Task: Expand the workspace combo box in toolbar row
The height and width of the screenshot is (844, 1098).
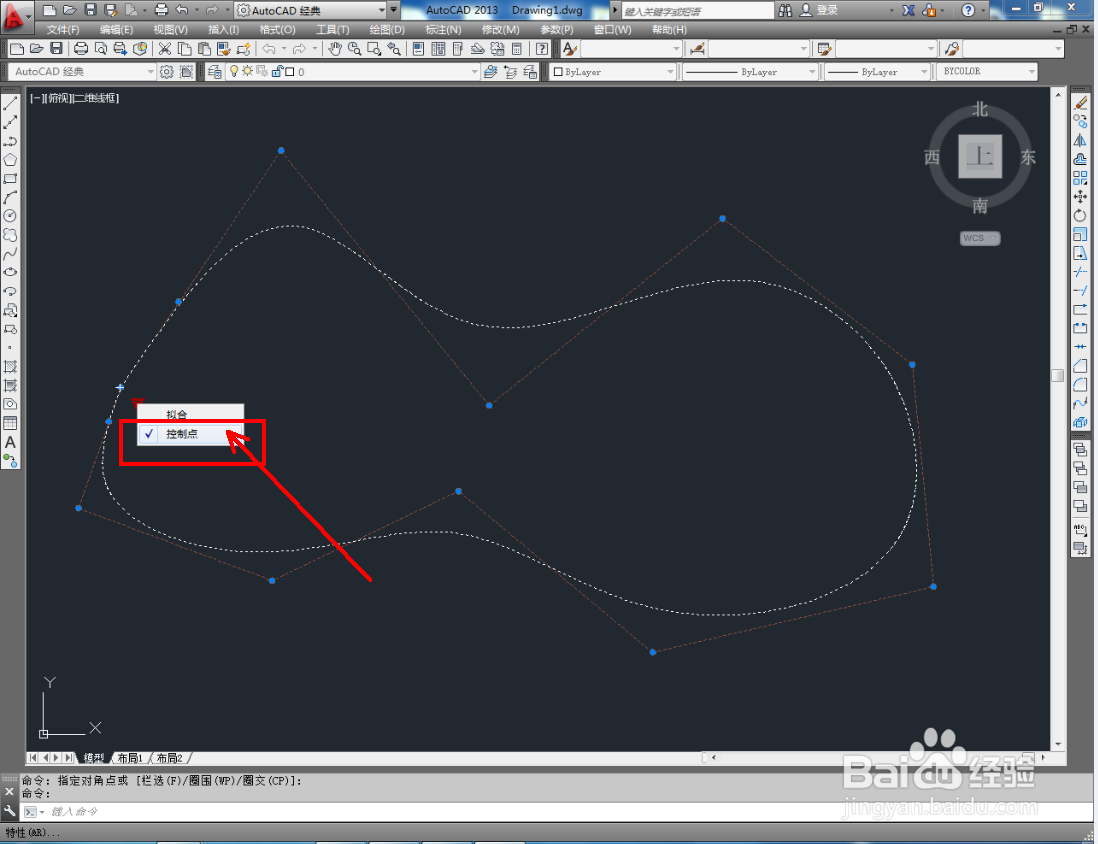Action: pos(150,72)
